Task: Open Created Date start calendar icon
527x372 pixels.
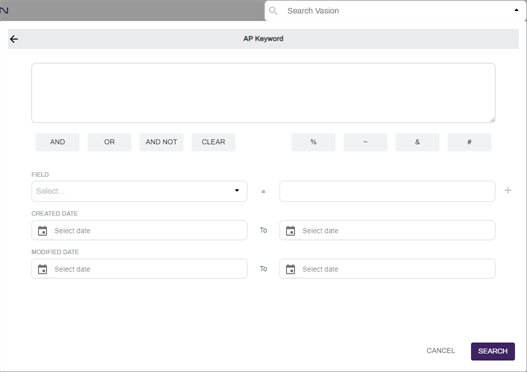Action: click(x=42, y=231)
